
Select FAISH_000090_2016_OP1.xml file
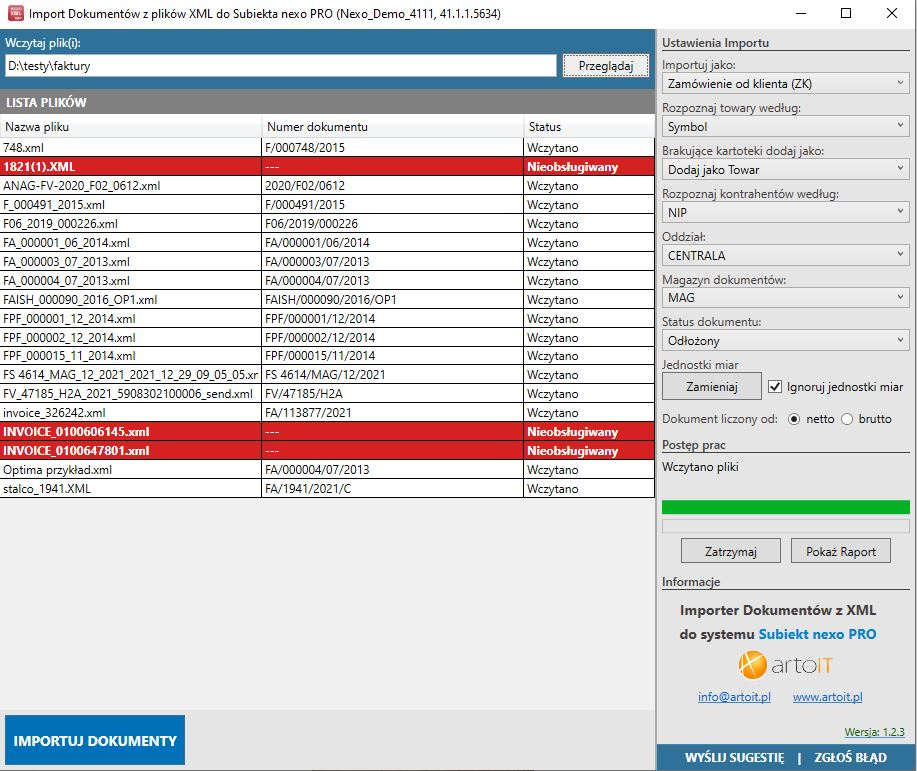327,300
